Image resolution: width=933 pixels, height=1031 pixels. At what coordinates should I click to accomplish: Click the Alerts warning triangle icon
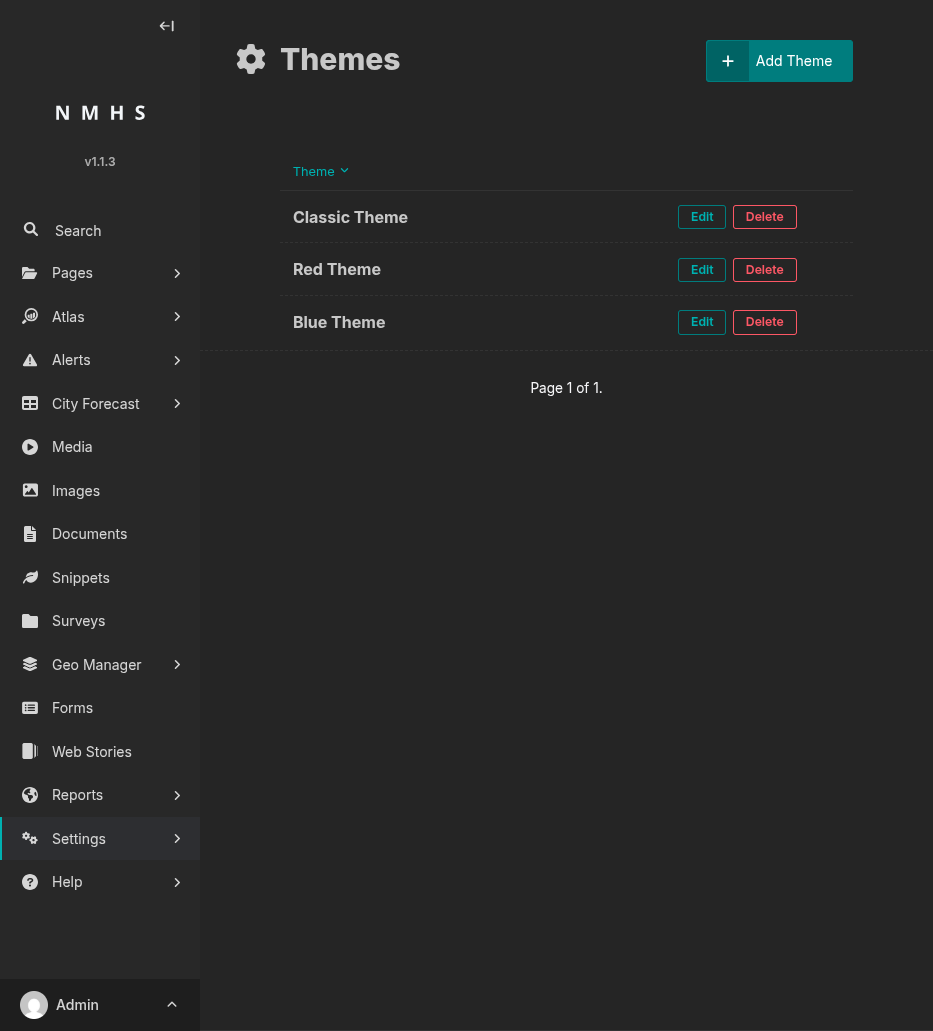point(30,360)
